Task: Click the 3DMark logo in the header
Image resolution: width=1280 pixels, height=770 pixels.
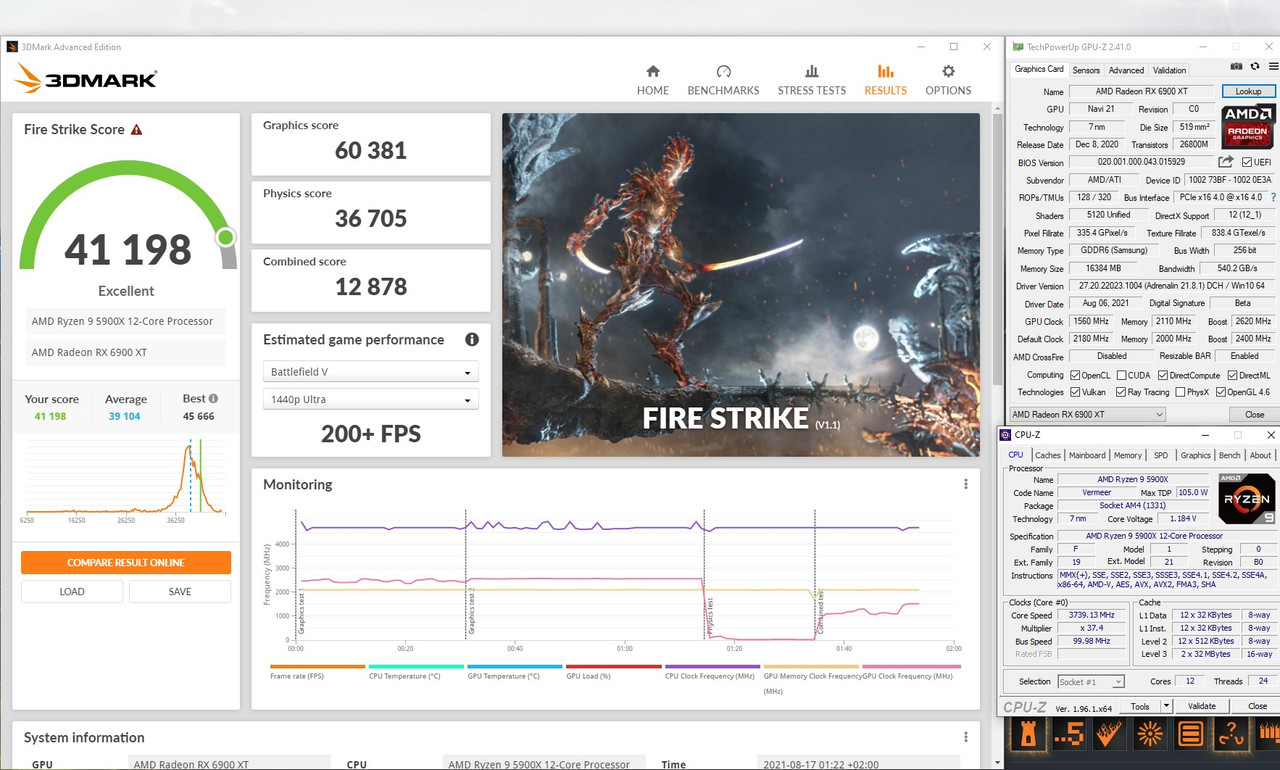Action: click(85, 80)
